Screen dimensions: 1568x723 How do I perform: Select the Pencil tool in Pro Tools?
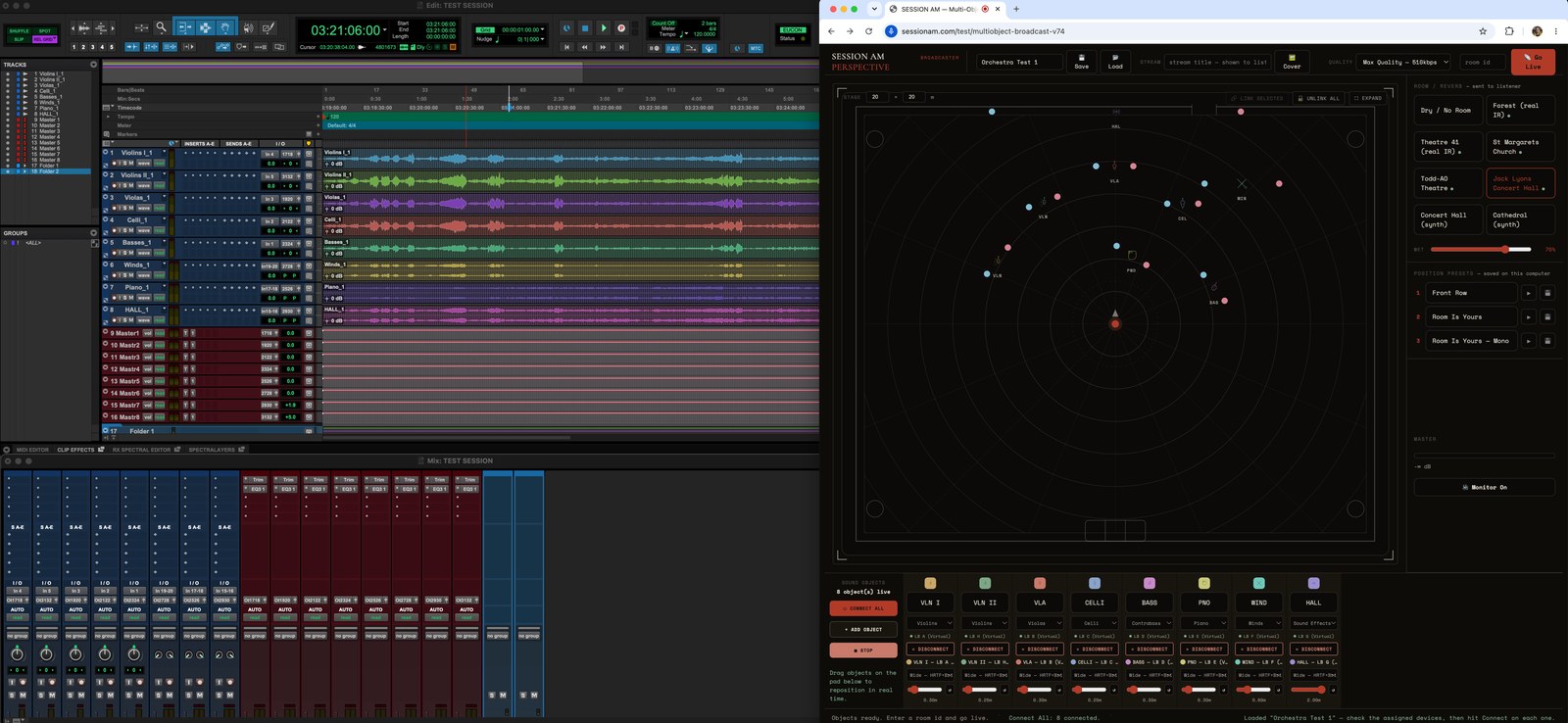[x=268, y=28]
